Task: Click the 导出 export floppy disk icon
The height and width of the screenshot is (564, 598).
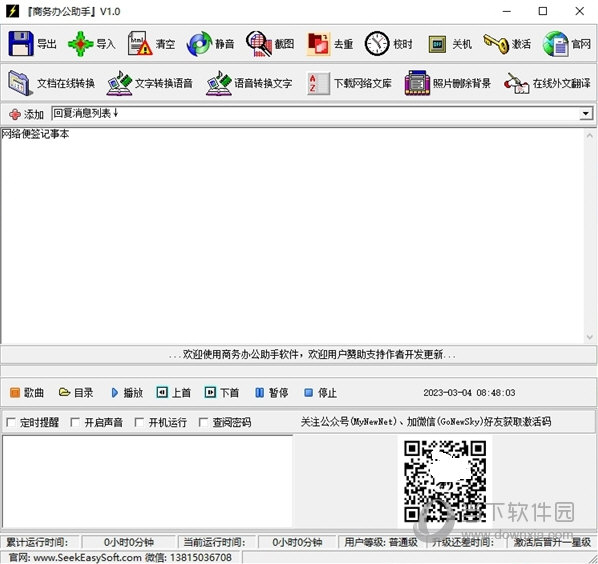Action: click(21, 44)
